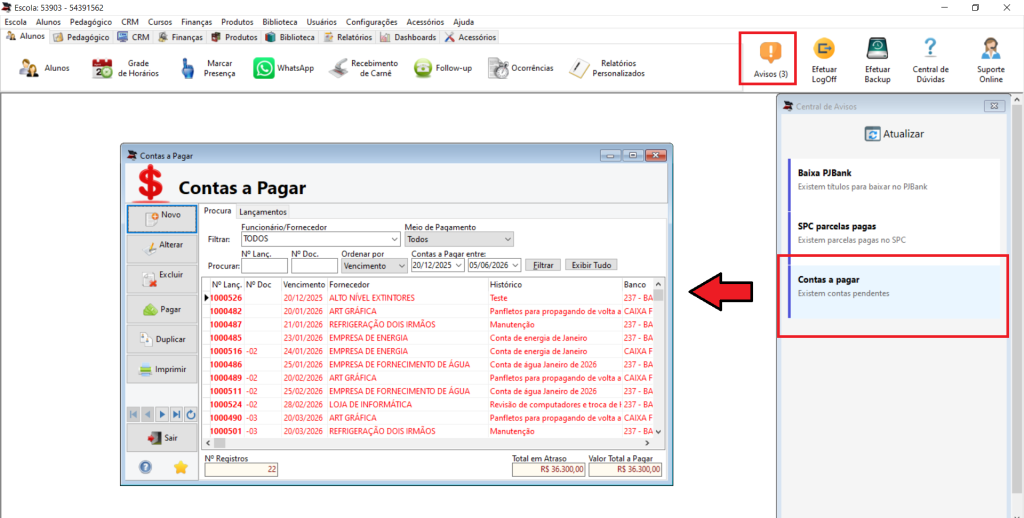Click the yellow favorite star icon
The width and height of the screenshot is (1024, 518).
pyautogui.click(x=181, y=466)
